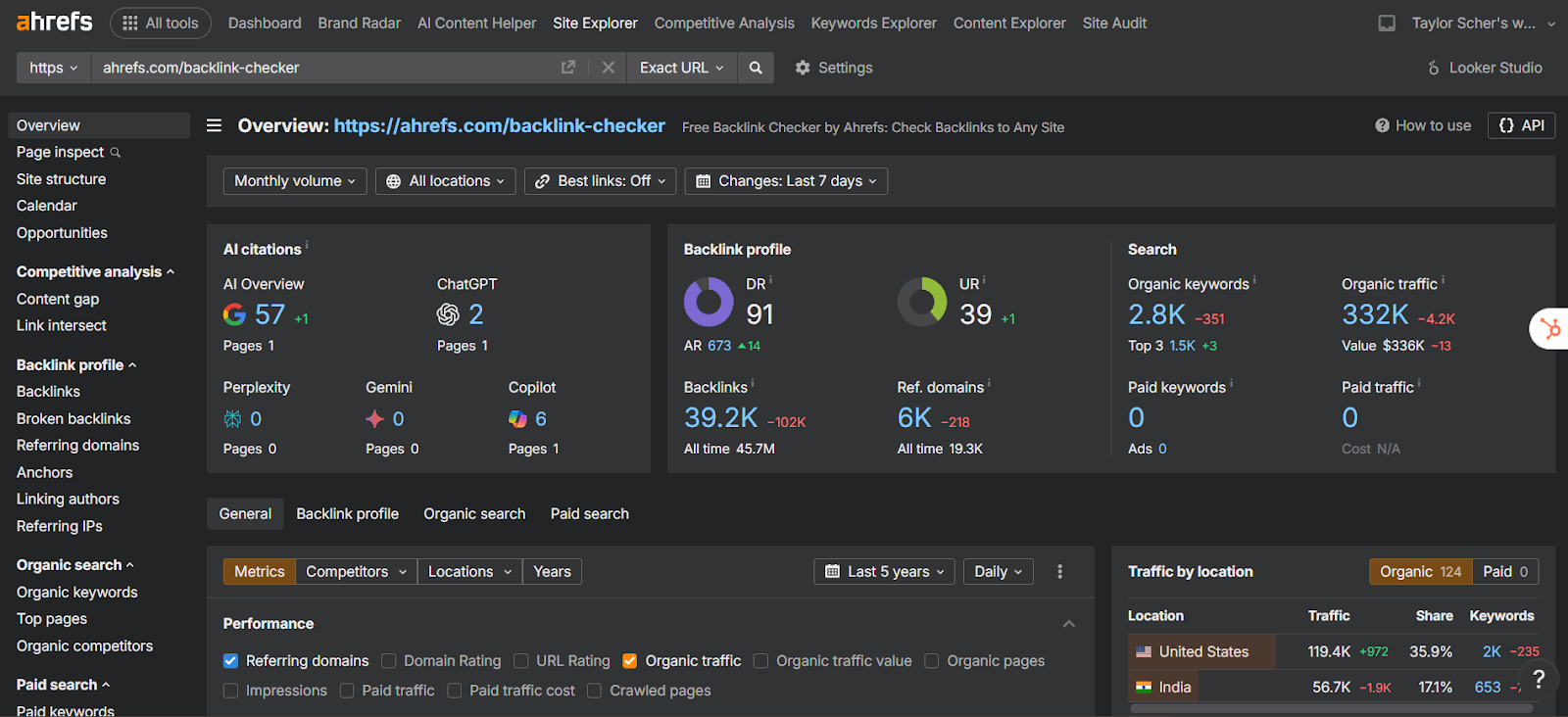Click the monitor icon near account name
Screen dimensions: 1568x717
1387,23
